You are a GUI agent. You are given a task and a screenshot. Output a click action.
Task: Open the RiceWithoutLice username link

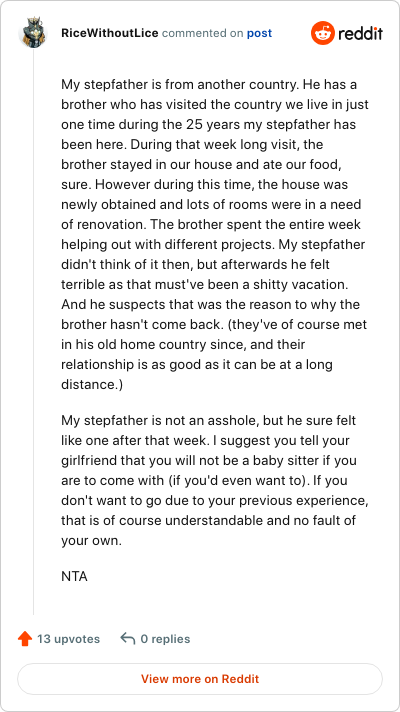coord(110,33)
